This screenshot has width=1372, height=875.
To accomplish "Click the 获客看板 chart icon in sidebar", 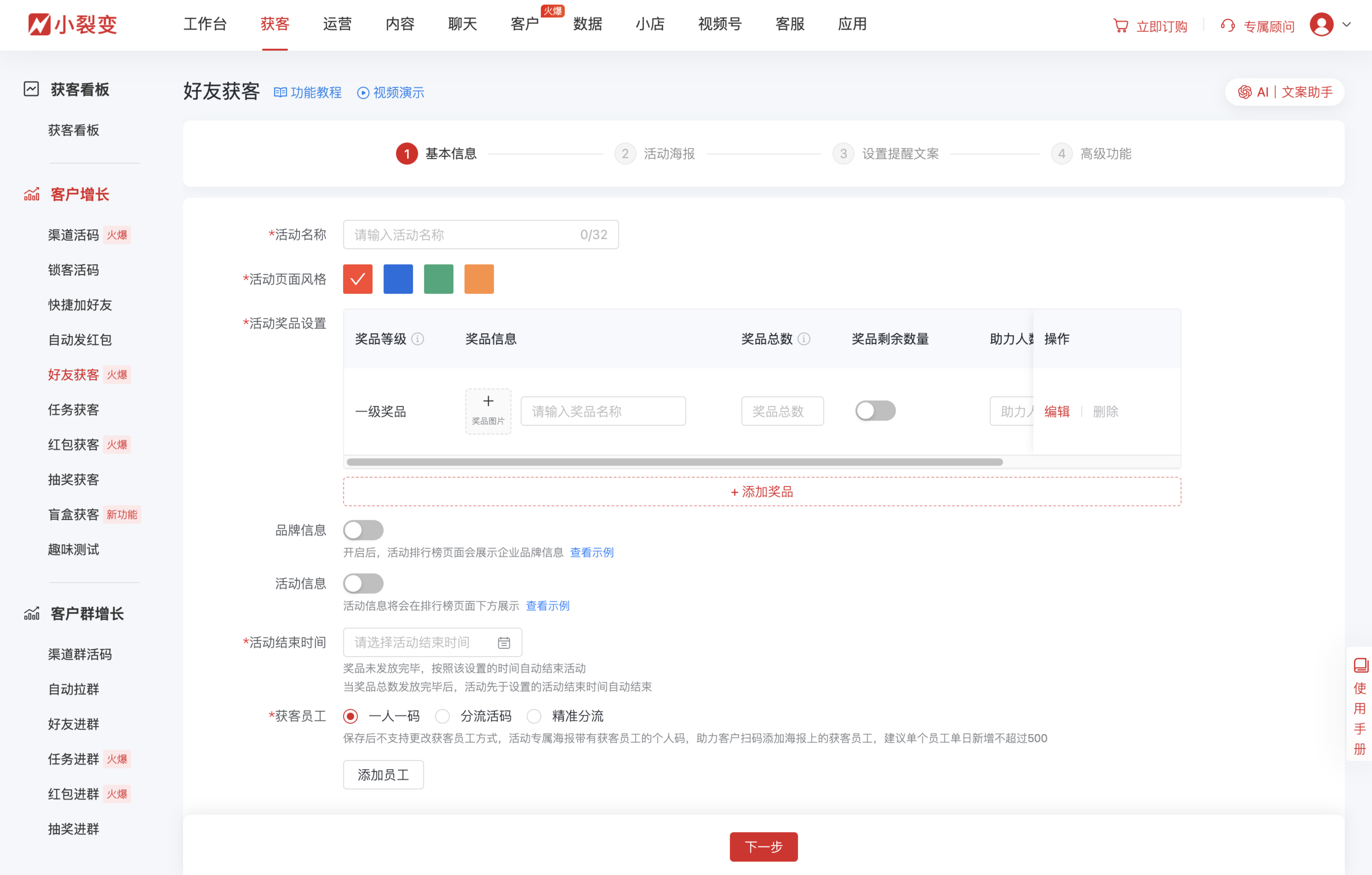I will (31, 89).
